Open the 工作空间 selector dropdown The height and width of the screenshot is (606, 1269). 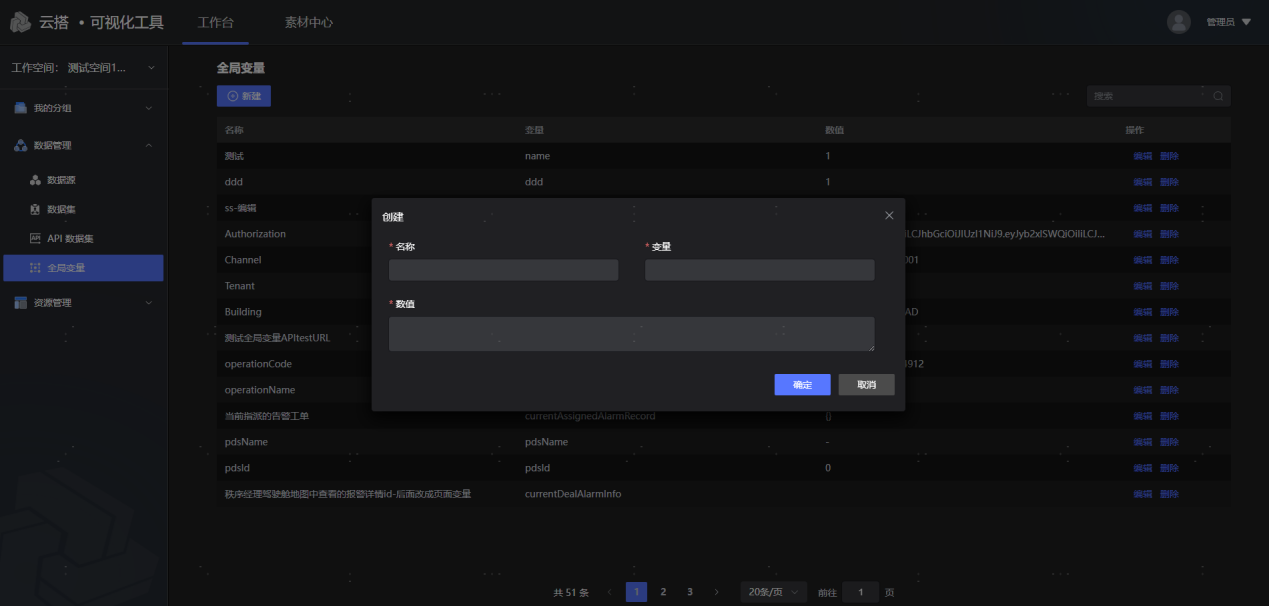(151, 68)
